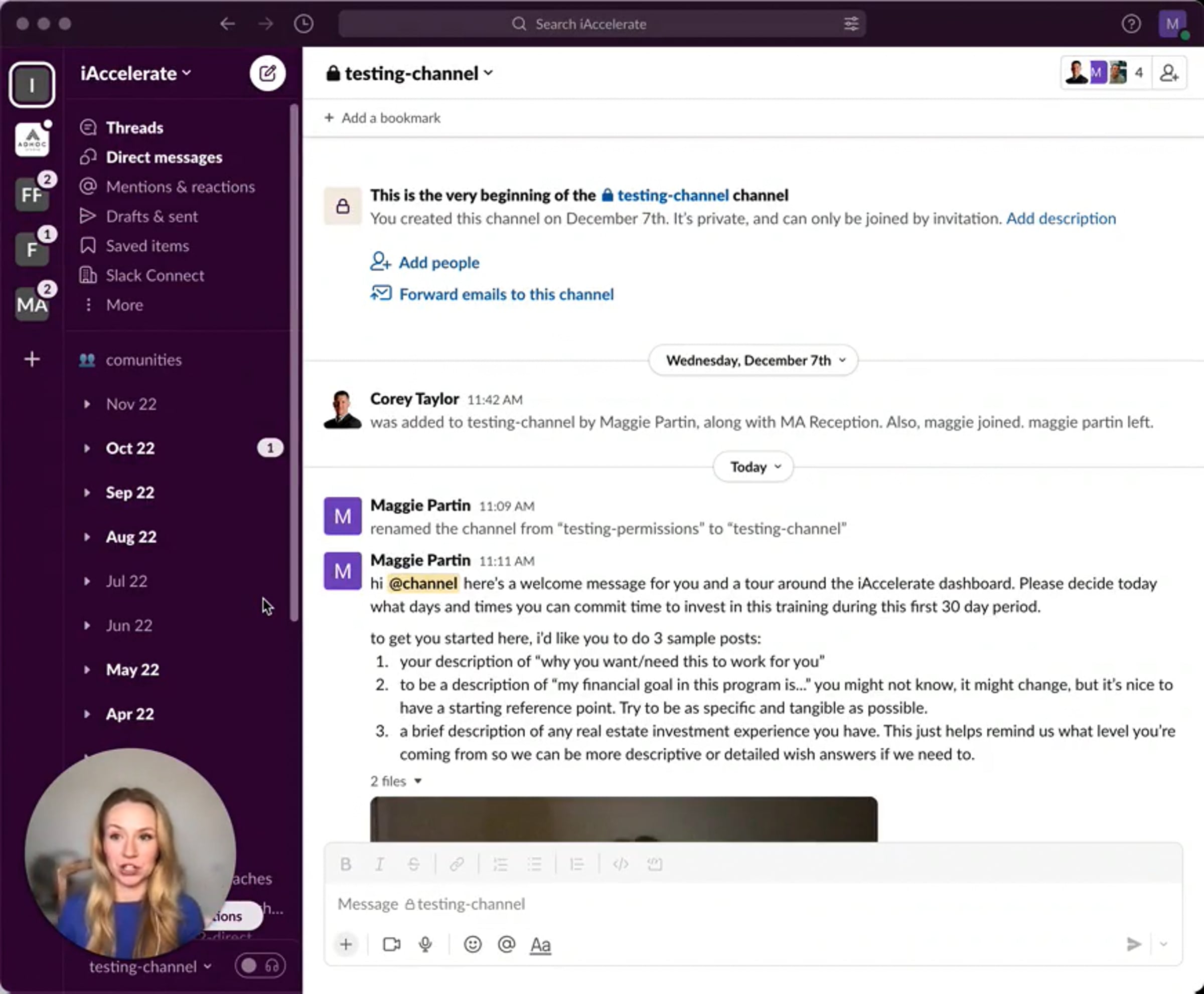Image resolution: width=1204 pixels, height=994 pixels.
Task: Open search filter options icon
Action: click(851, 24)
